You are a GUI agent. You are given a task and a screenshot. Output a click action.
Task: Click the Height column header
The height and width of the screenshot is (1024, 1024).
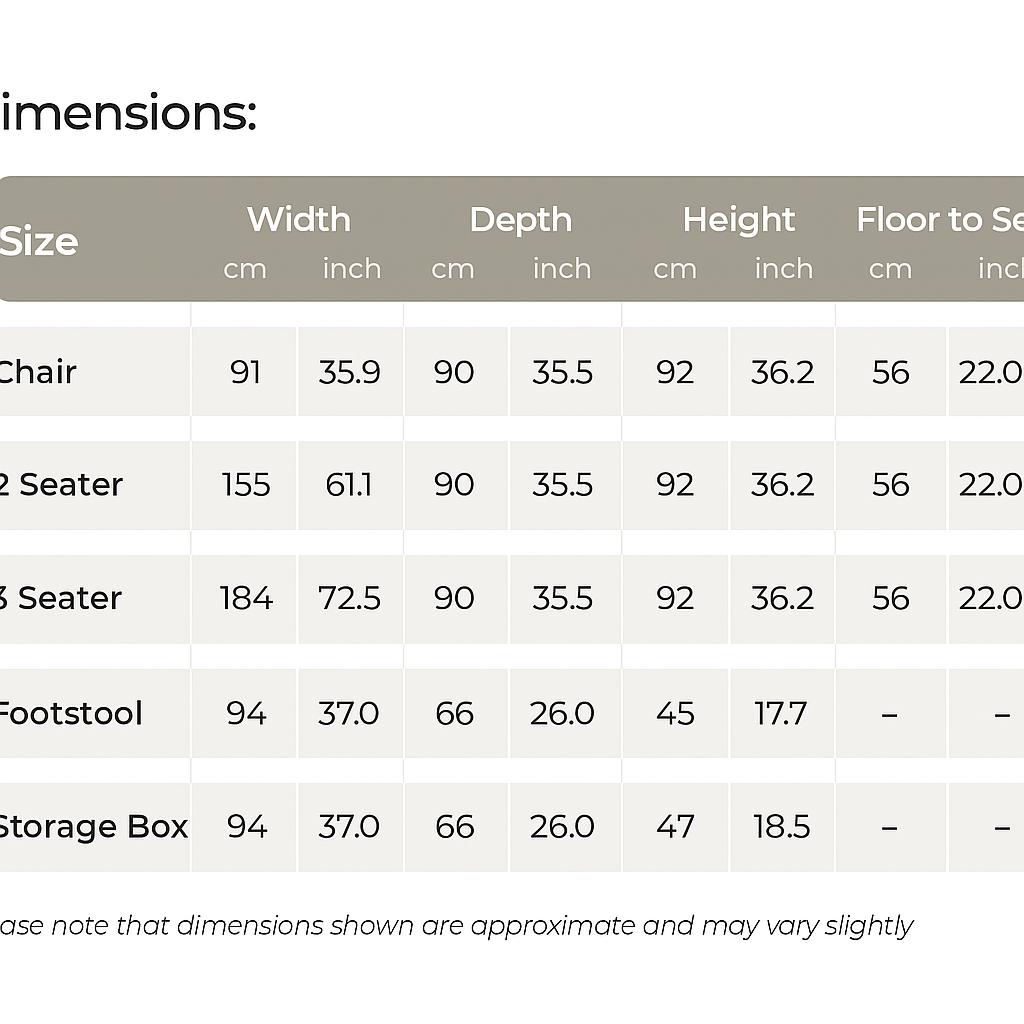tap(738, 220)
